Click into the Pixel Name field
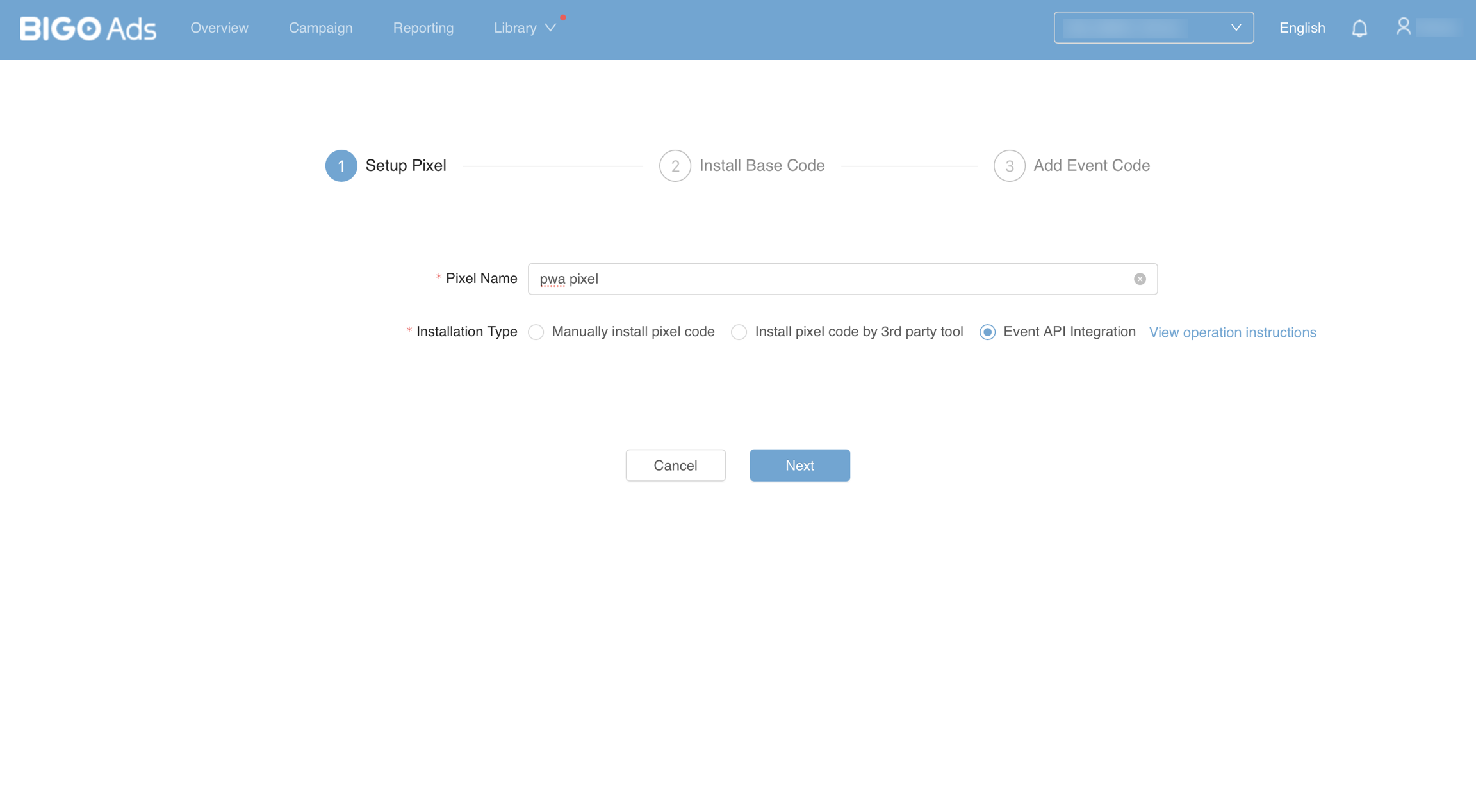Viewport: 1476px width, 812px height. pyautogui.click(x=826, y=279)
